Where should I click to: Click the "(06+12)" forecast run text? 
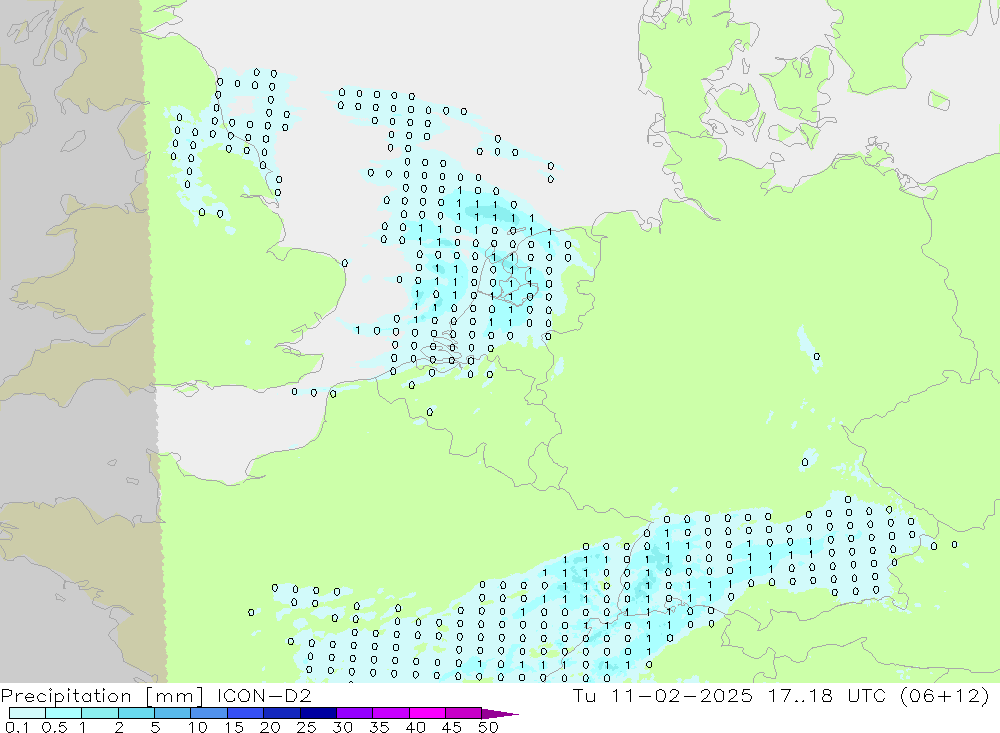pos(945,695)
